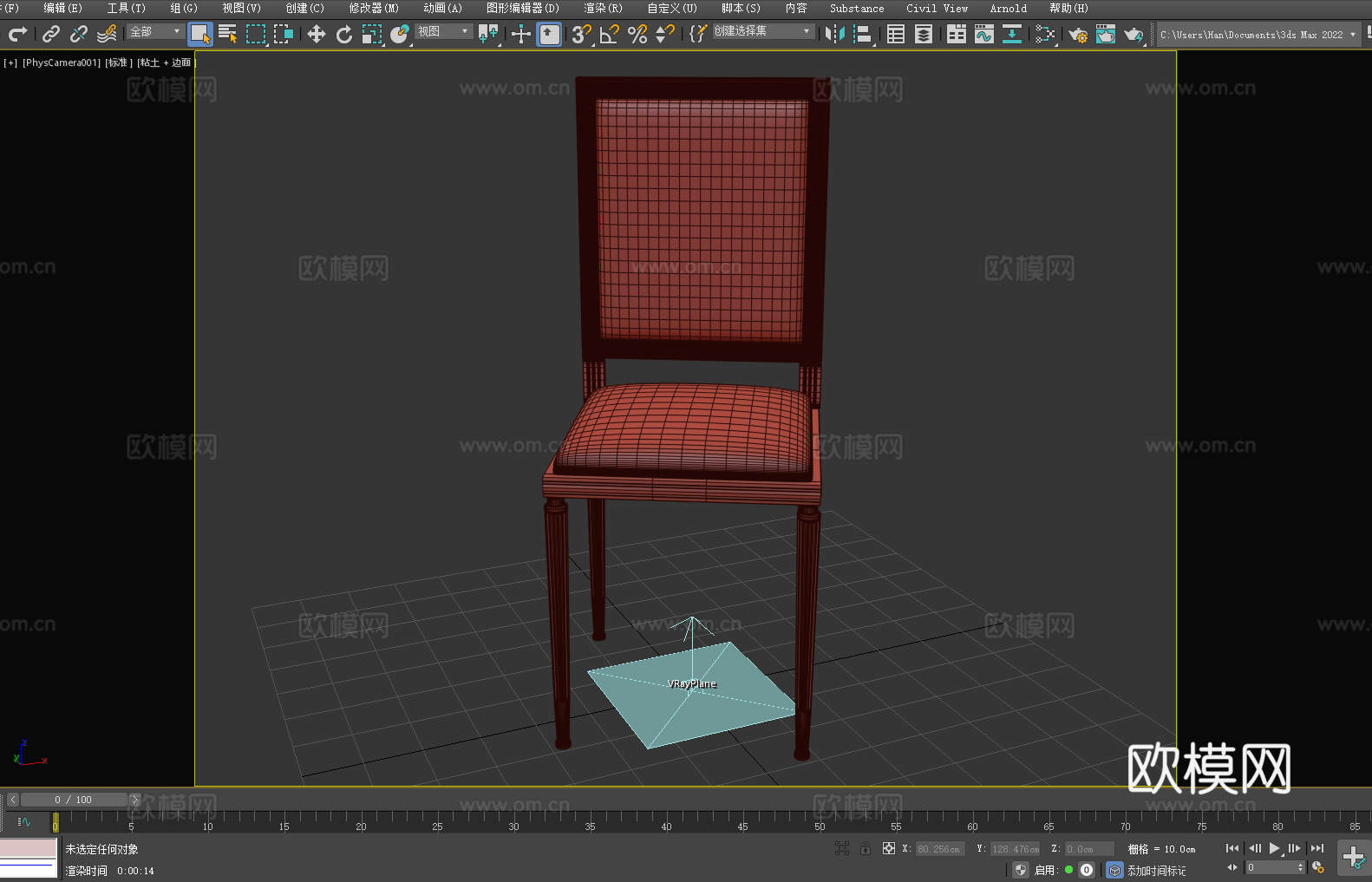Viewport: 1372px width, 882px height.
Task: Step to the previous frame
Action: pos(1254,848)
